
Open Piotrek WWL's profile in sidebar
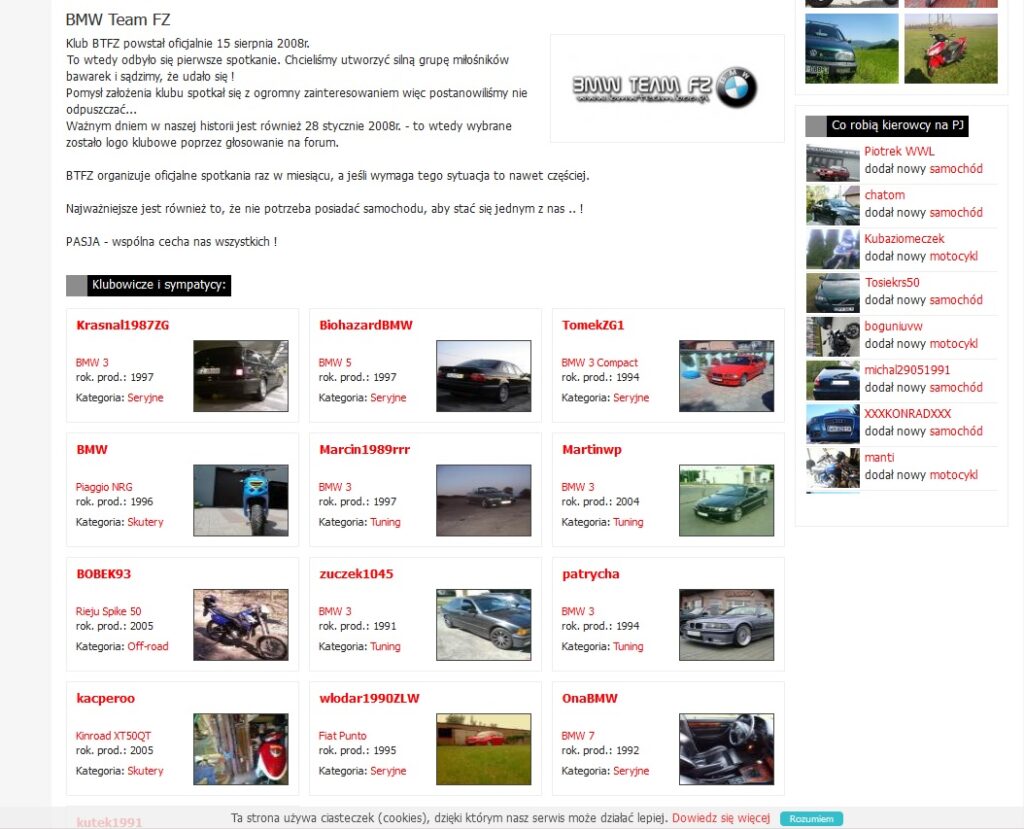click(x=899, y=151)
